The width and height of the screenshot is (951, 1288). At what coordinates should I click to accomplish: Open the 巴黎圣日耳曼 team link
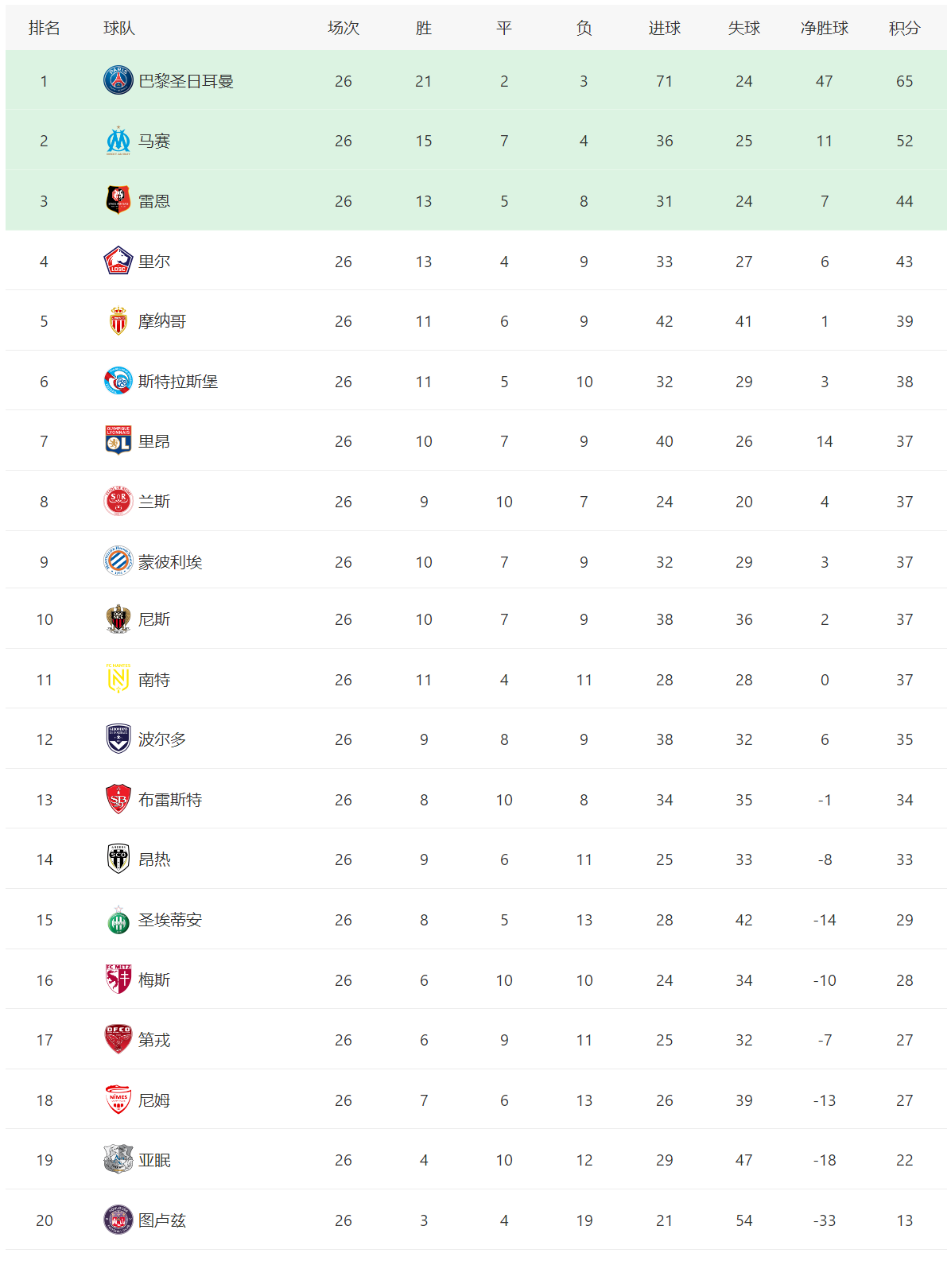click(186, 81)
